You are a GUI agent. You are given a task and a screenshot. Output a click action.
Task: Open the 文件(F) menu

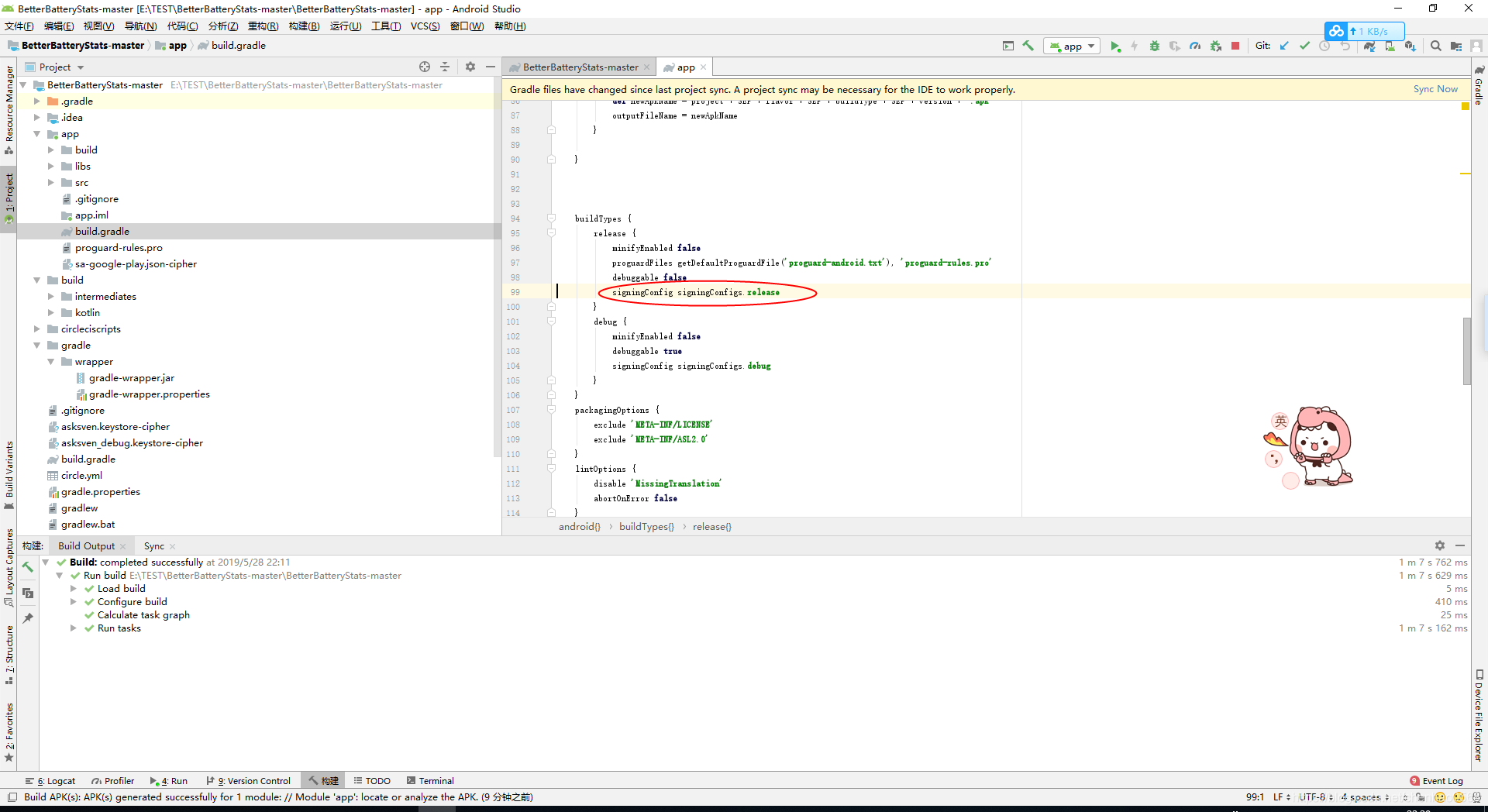click(x=19, y=26)
